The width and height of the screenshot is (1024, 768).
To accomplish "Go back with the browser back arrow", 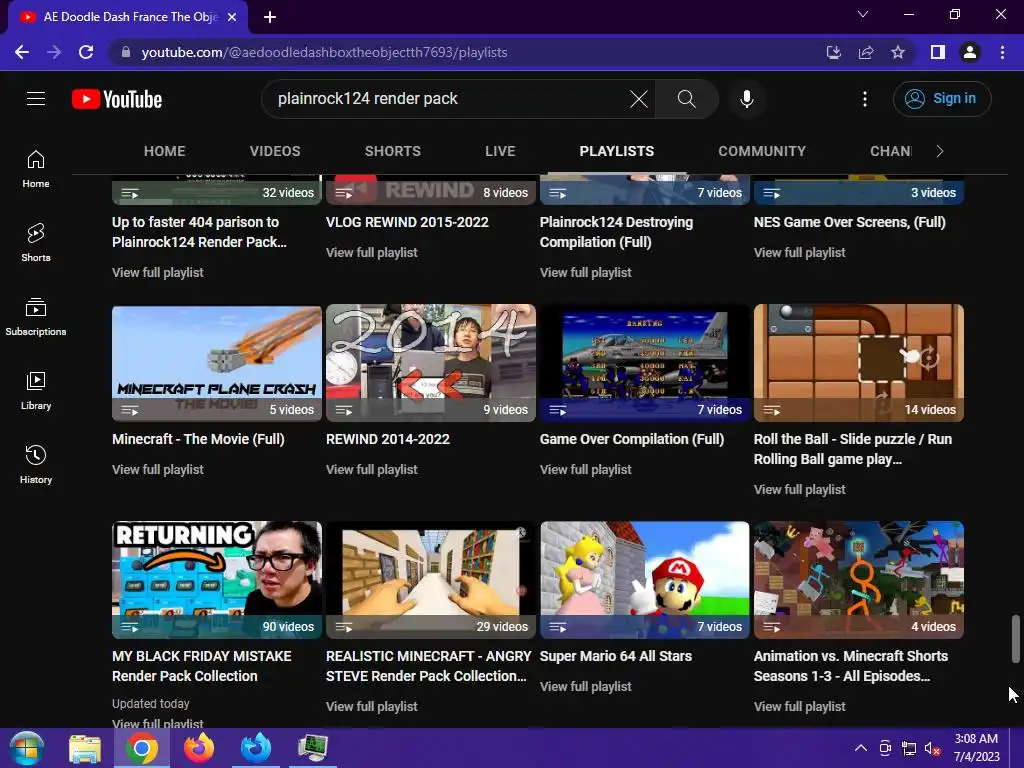I will tap(22, 52).
